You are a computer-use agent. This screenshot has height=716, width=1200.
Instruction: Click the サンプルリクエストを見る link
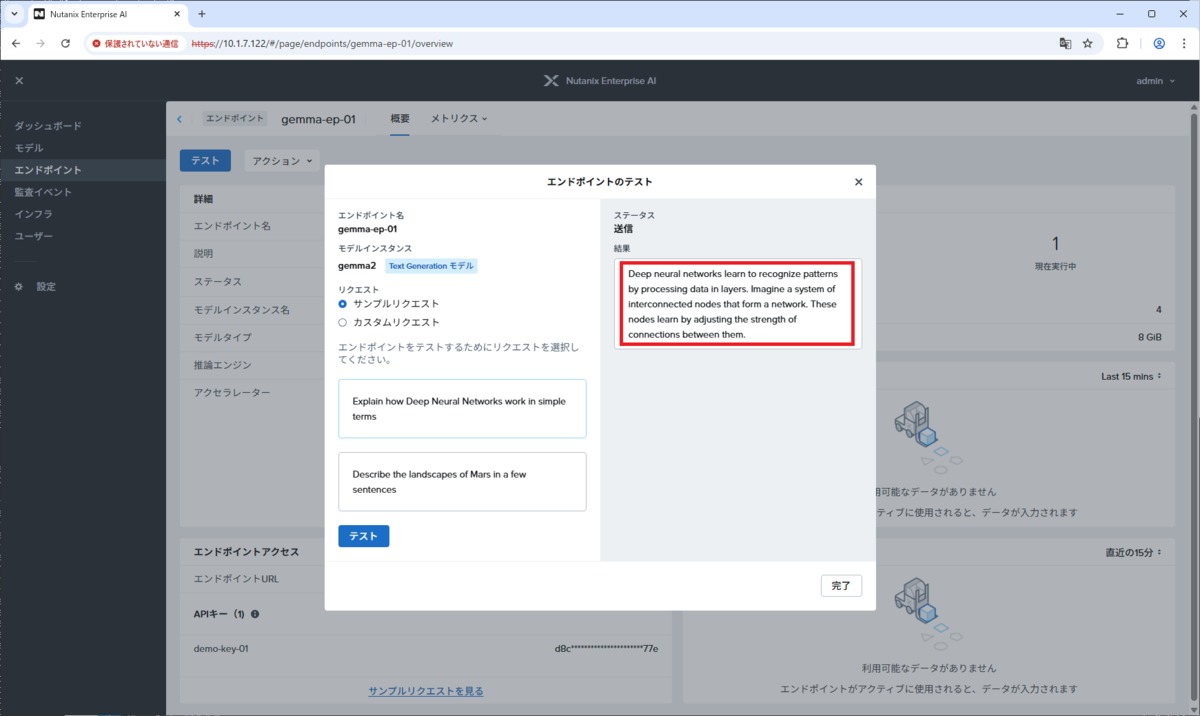pos(426,691)
